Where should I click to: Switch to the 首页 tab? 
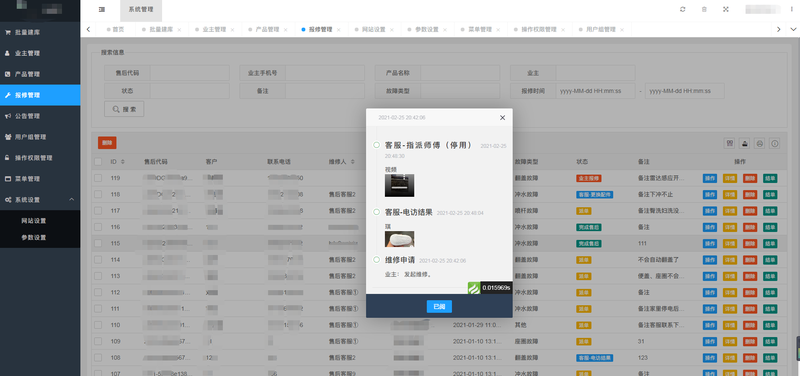[x=115, y=30]
